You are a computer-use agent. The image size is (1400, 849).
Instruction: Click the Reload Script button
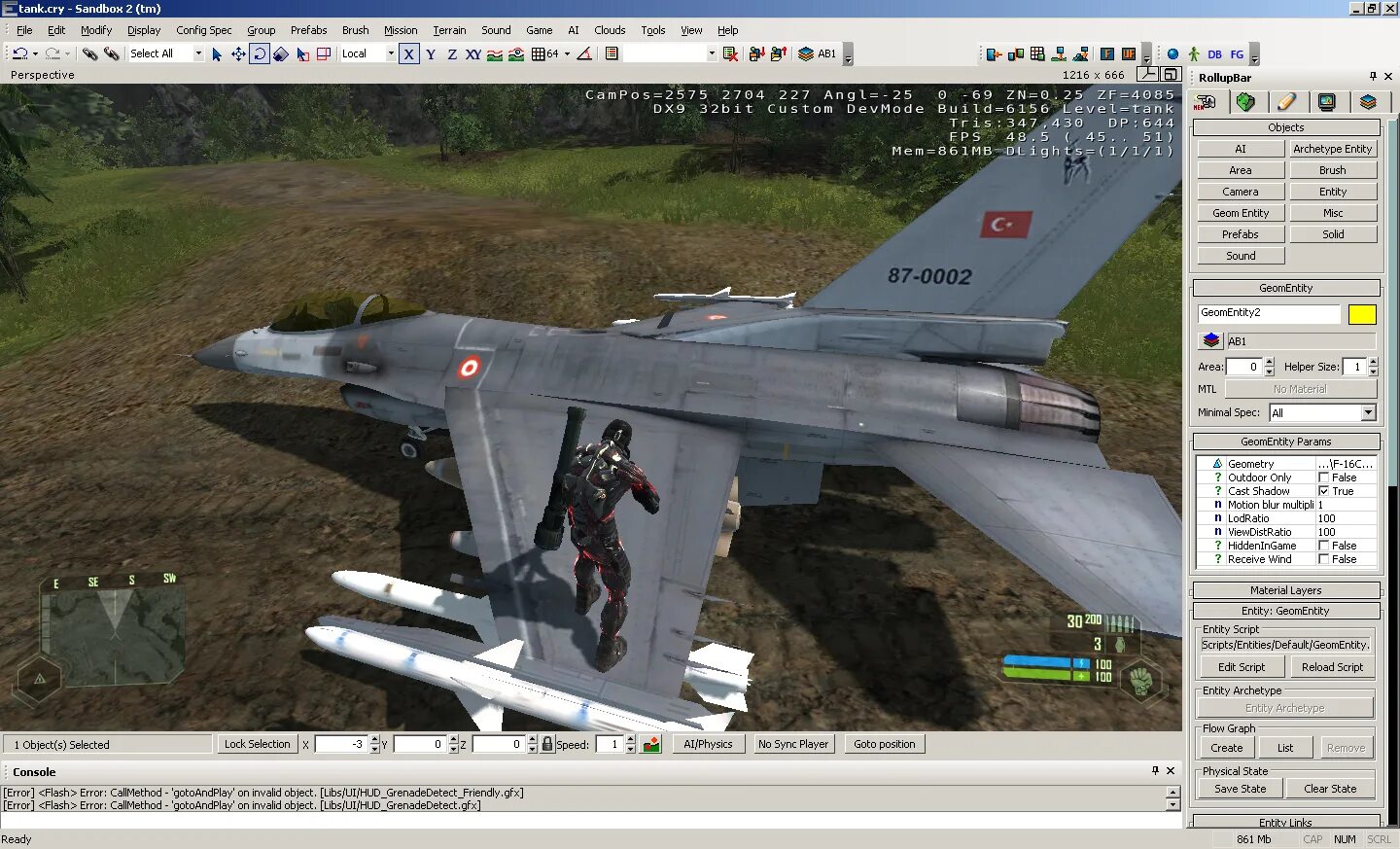point(1332,667)
